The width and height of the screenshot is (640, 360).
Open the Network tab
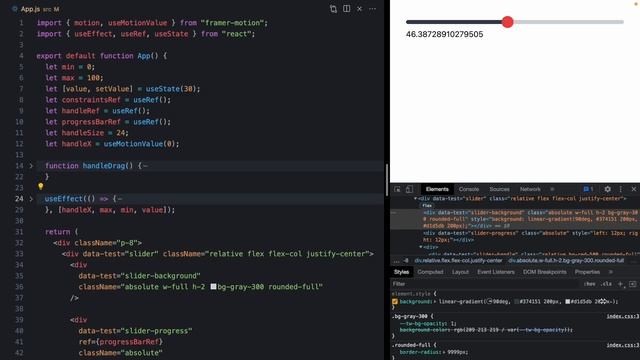(x=530, y=189)
